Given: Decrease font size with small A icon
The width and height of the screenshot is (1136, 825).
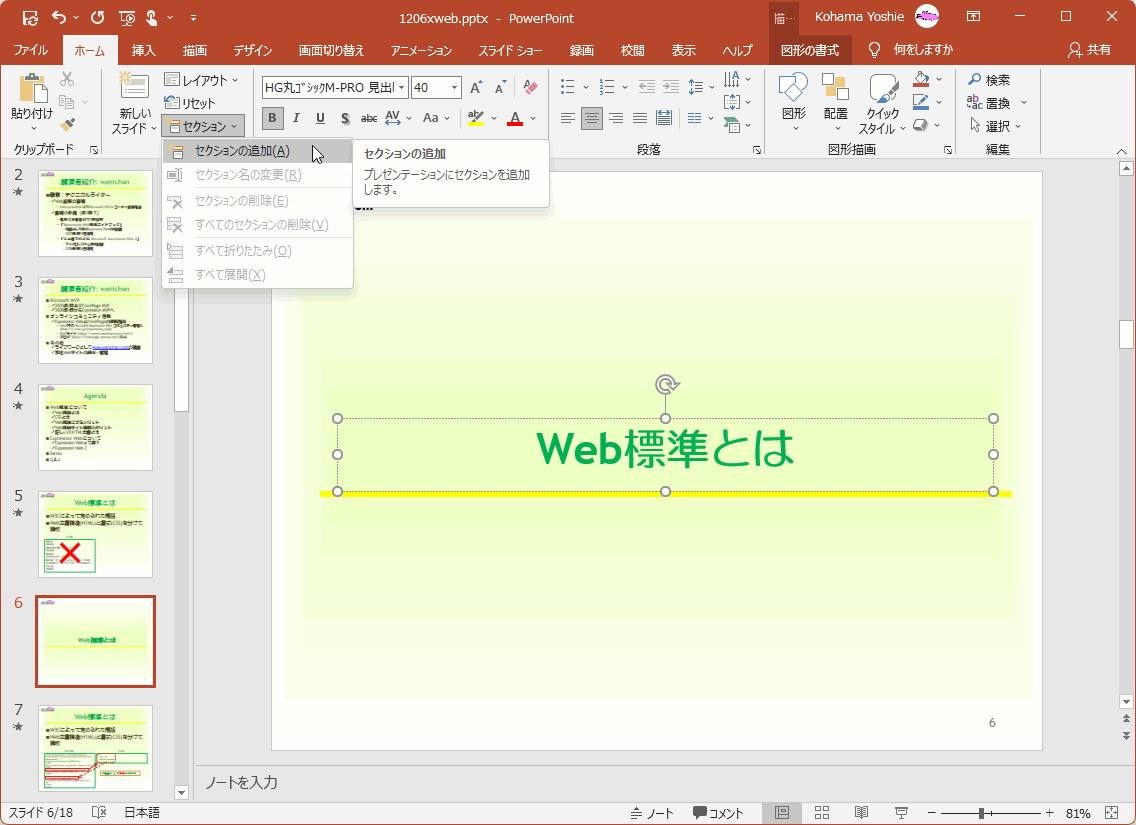Looking at the screenshot, I should 500,88.
